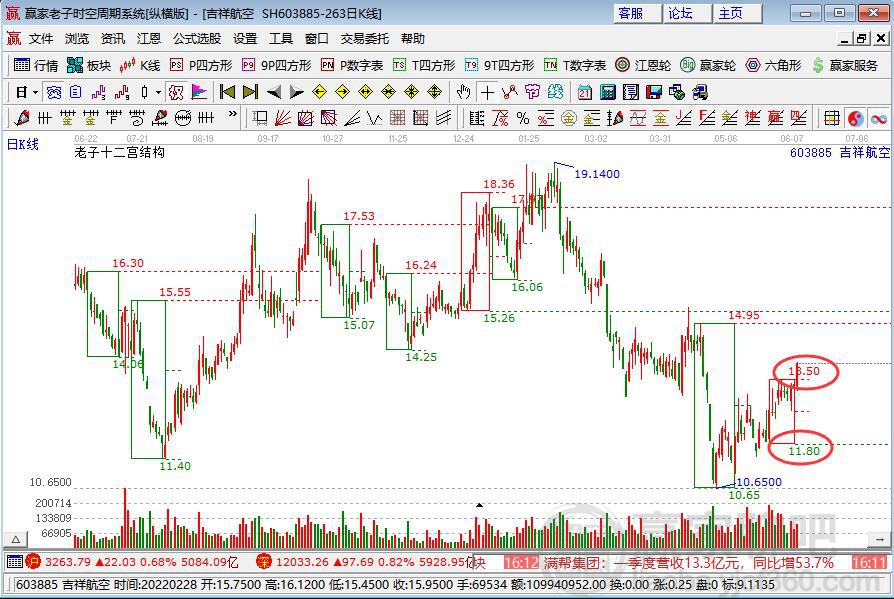Click the yellow diamond right-arrow icon

(342, 92)
